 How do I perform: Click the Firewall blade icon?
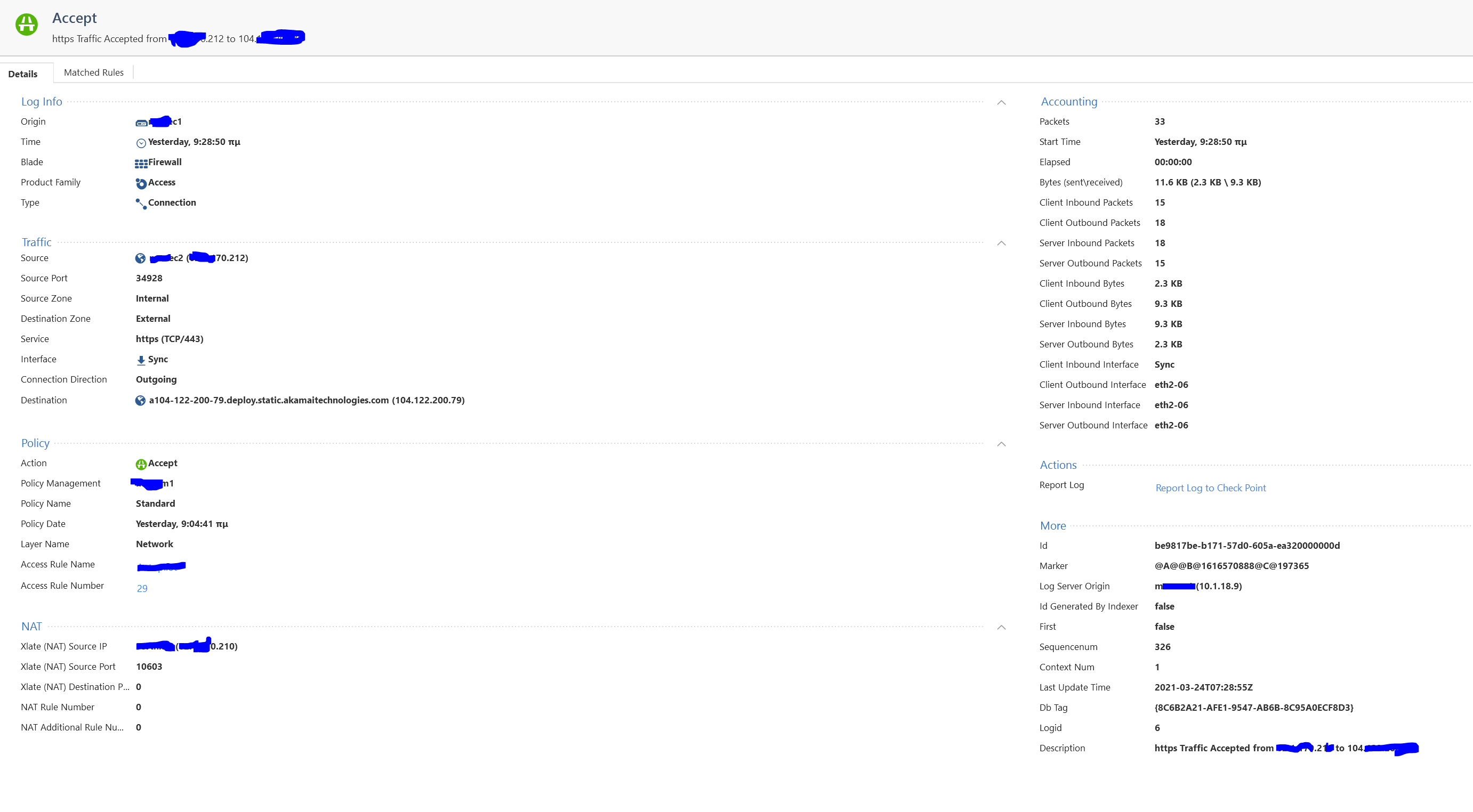coord(141,164)
